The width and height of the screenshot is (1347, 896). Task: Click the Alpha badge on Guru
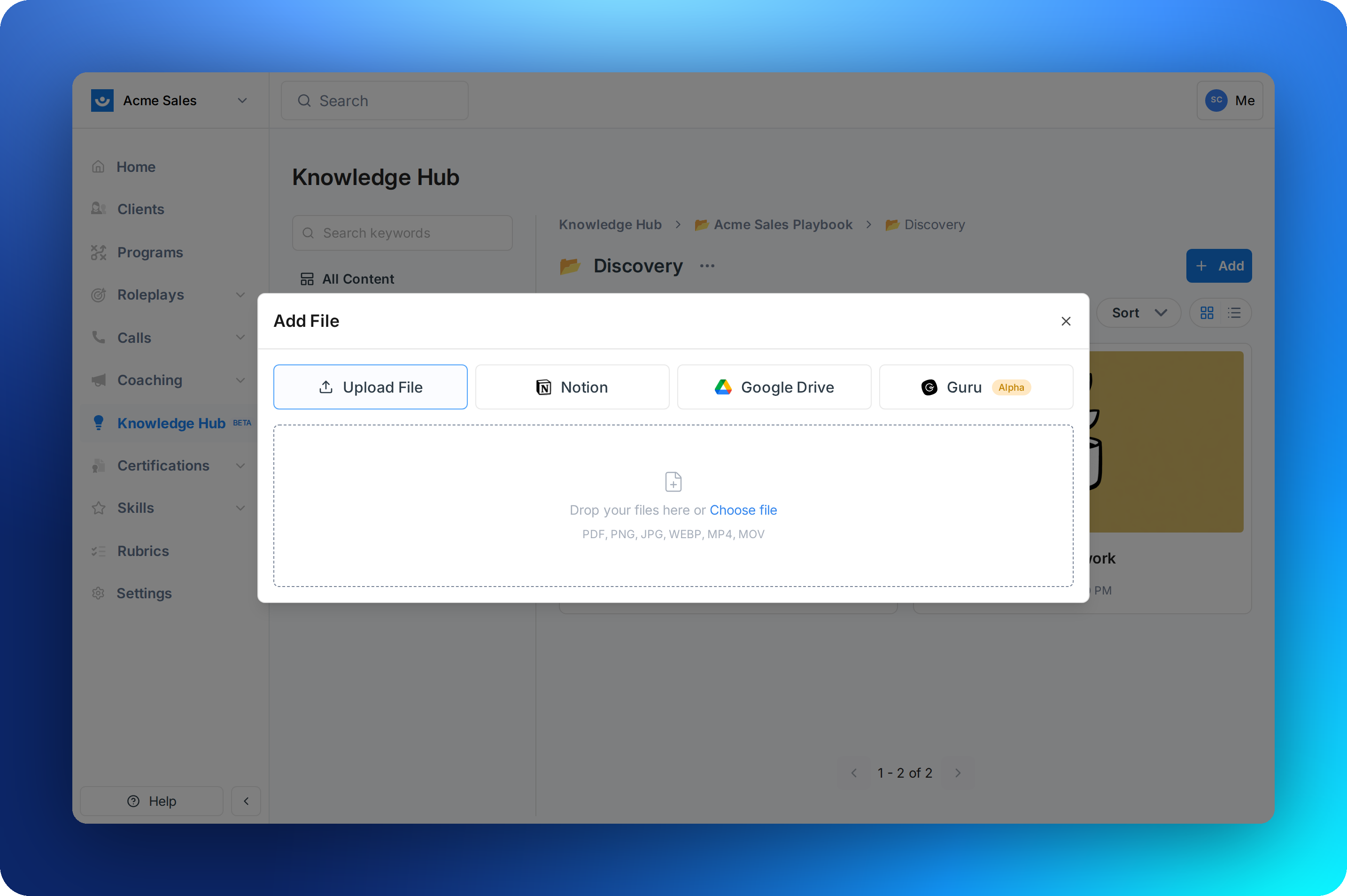pyautogui.click(x=1011, y=387)
